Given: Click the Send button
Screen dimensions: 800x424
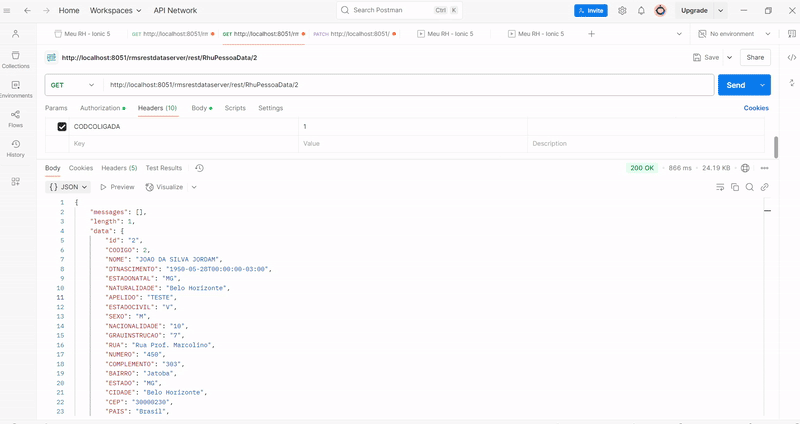Looking at the screenshot, I should [x=736, y=85].
